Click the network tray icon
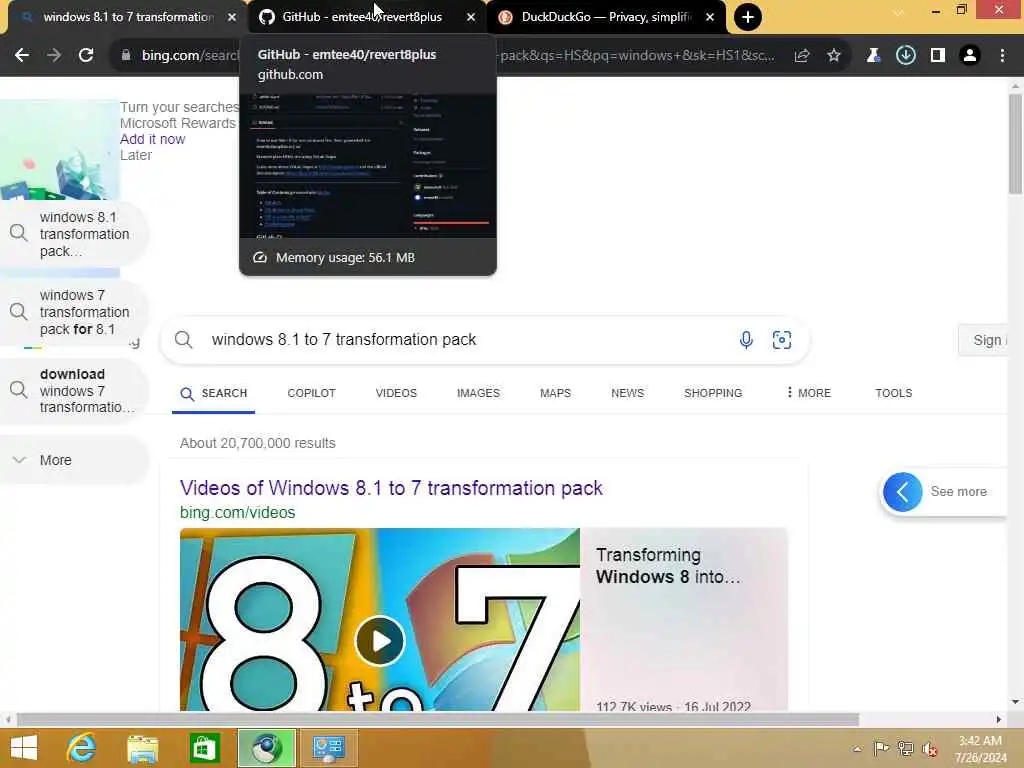The height and width of the screenshot is (768, 1024). click(x=905, y=748)
